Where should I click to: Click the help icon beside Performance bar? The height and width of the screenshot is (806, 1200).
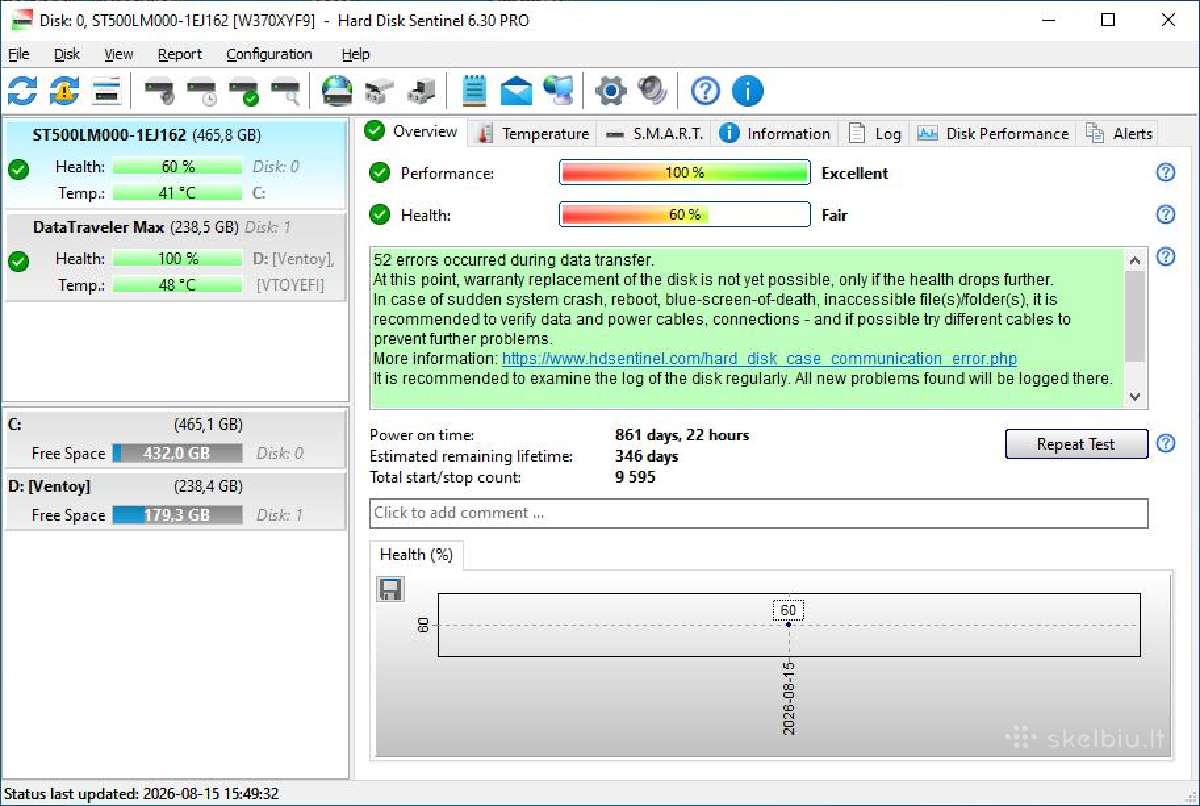[x=1165, y=173]
